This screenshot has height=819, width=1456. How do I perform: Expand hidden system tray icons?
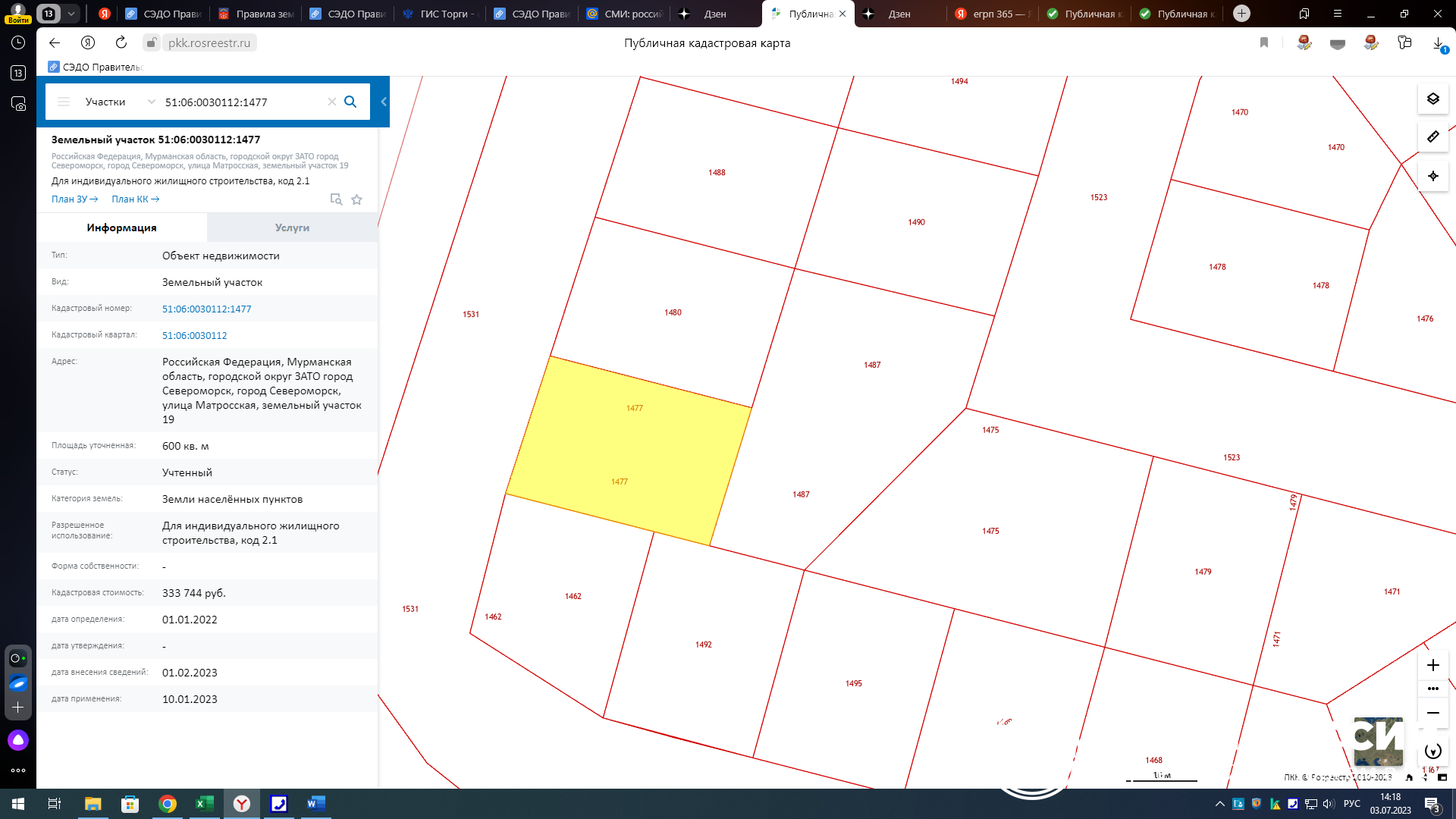coord(1219,804)
